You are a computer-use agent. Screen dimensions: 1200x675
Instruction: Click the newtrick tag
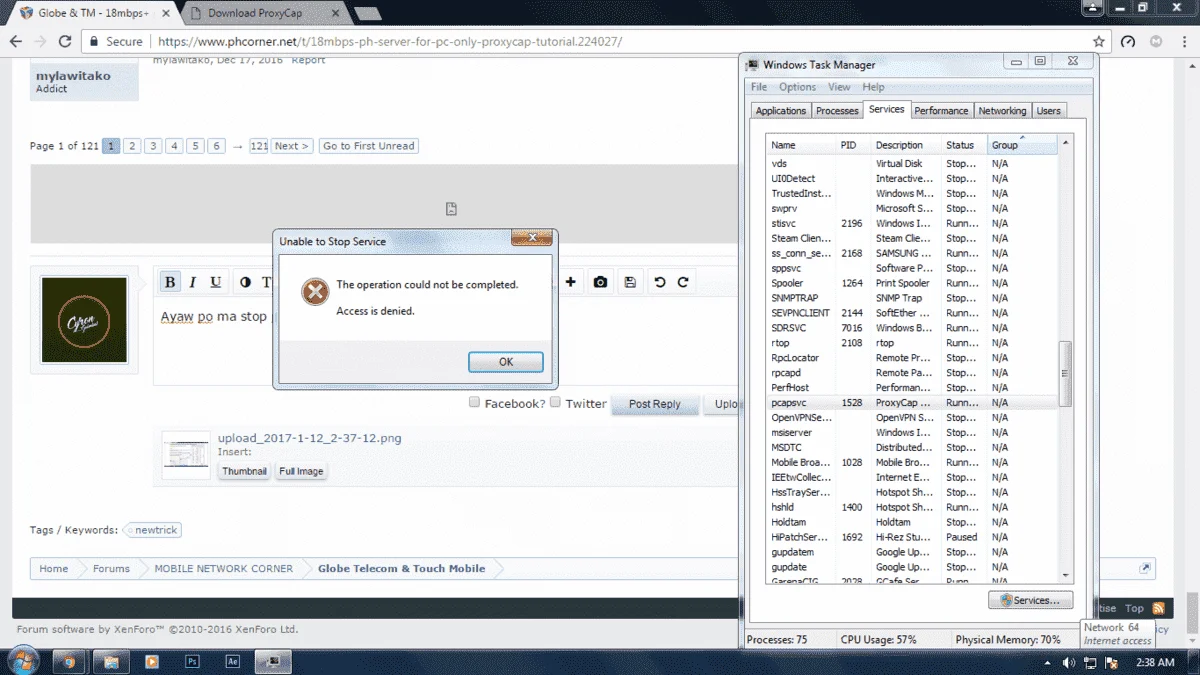point(155,531)
